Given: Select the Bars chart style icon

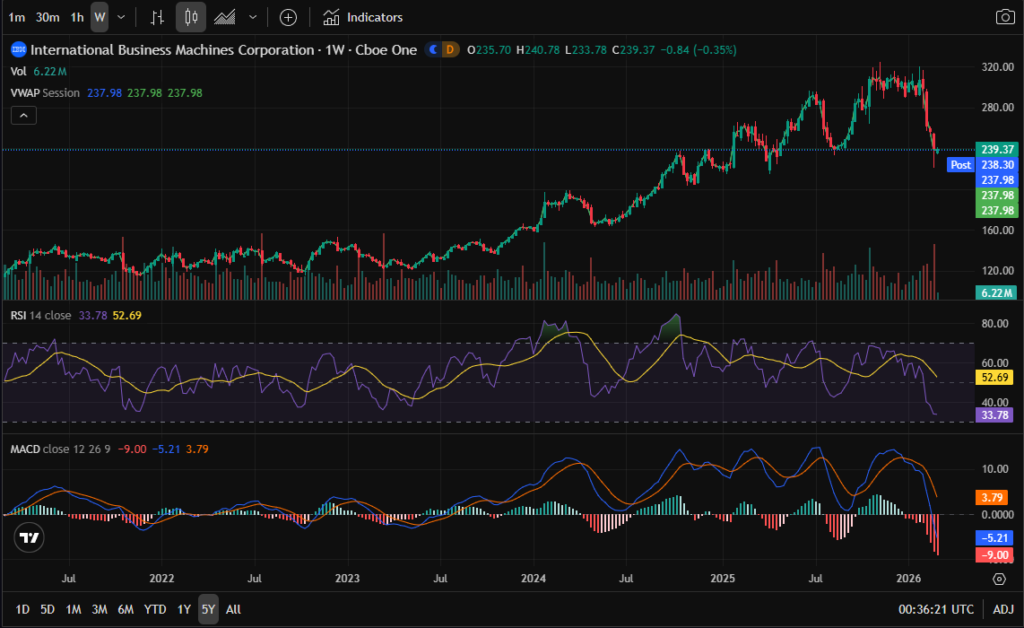Looking at the screenshot, I should point(157,17).
